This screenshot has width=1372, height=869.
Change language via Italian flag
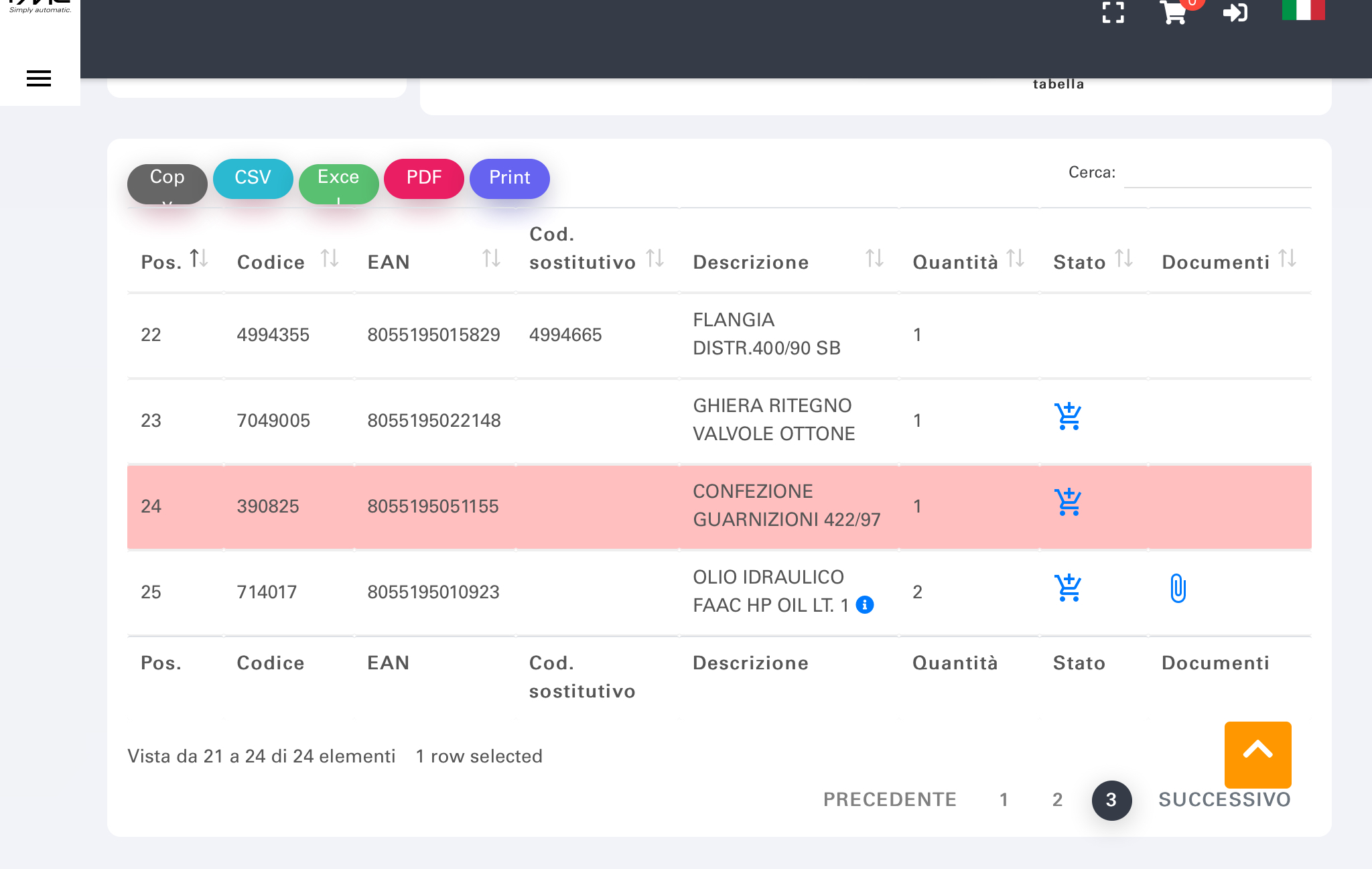1303,9
